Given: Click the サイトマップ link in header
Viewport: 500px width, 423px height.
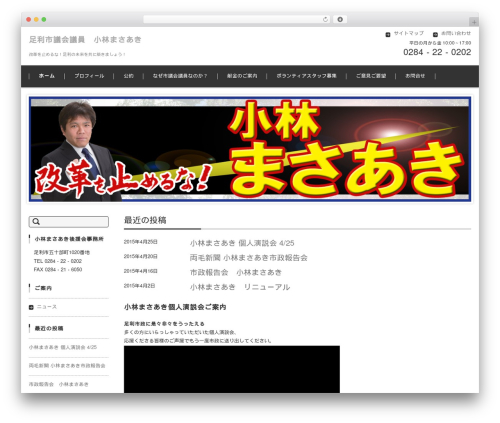Looking at the screenshot, I should tap(409, 33).
